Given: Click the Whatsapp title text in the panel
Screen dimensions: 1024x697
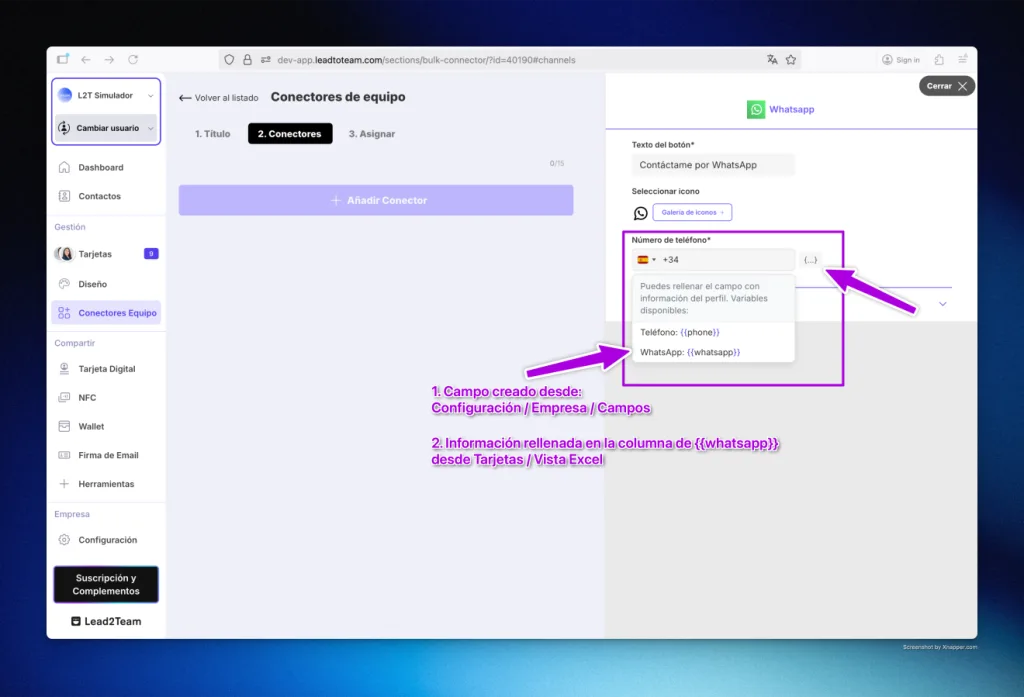Looking at the screenshot, I should [792, 109].
